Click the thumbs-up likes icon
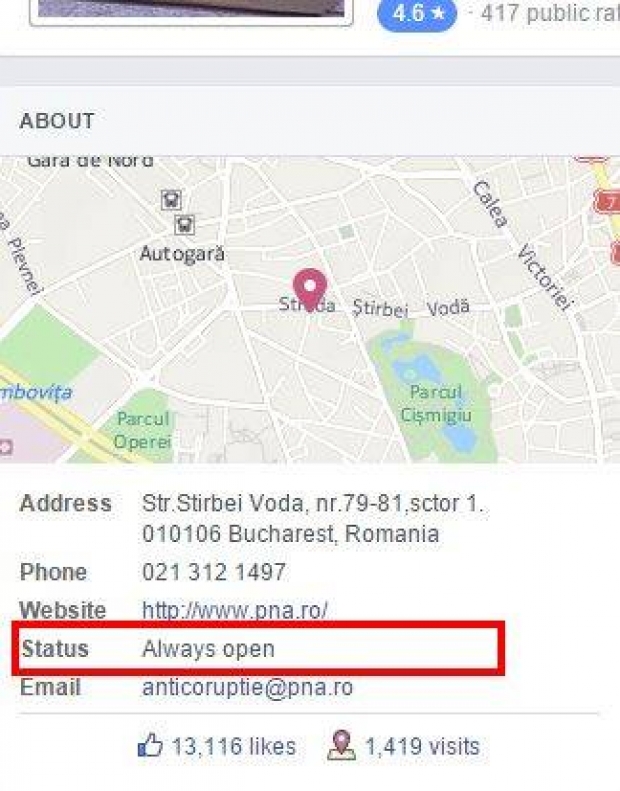The height and width of the screenshot is (791, 620). (x=150, y=745)
